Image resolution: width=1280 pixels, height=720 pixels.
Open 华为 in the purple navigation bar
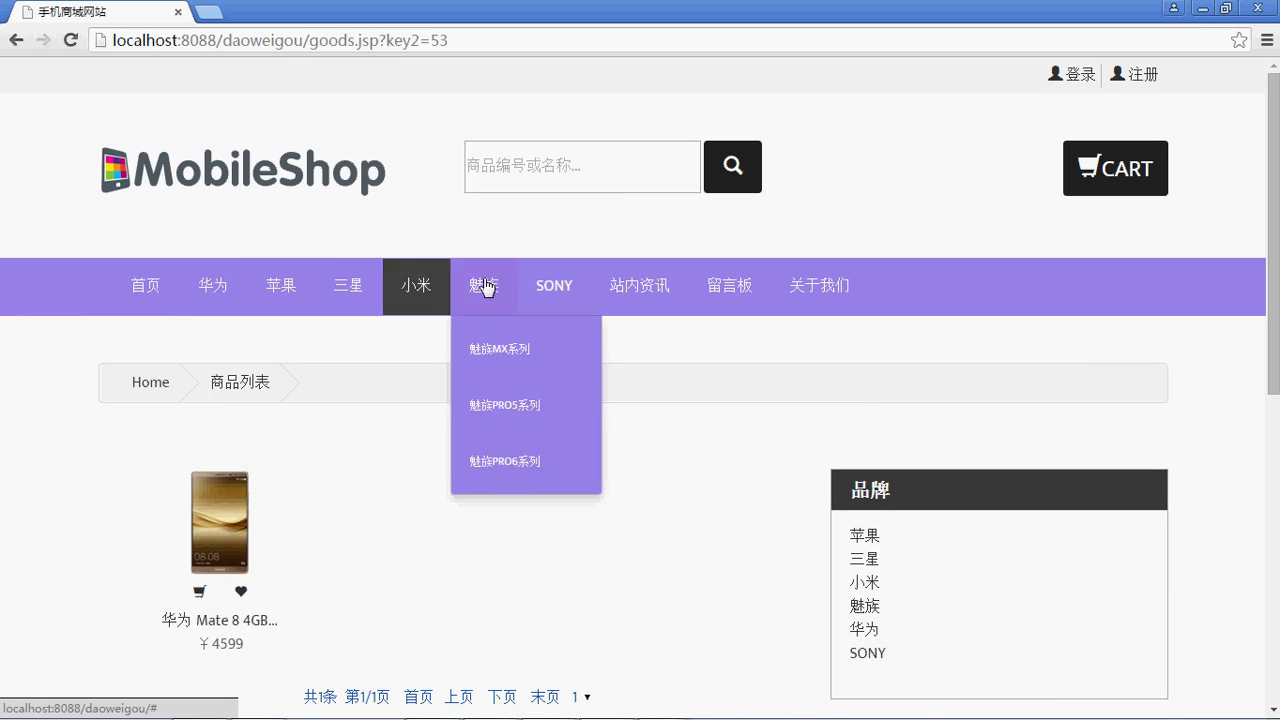point(213,286)
